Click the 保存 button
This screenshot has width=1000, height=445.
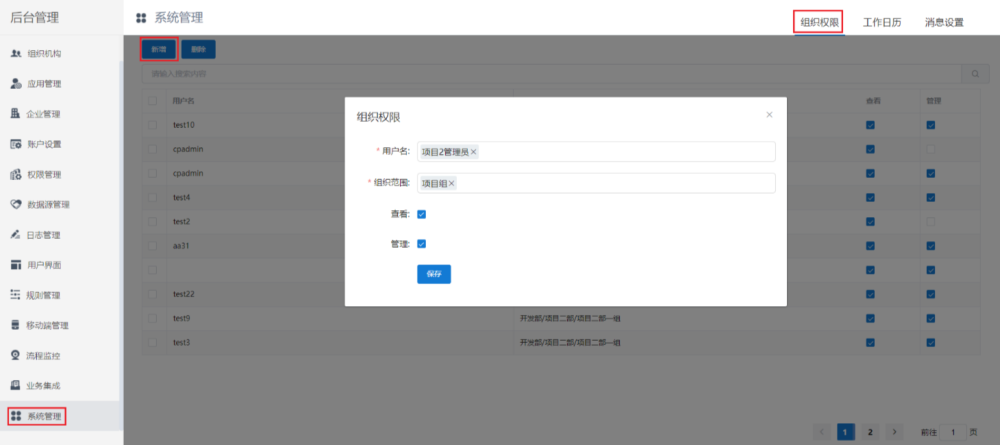(434, 274)
